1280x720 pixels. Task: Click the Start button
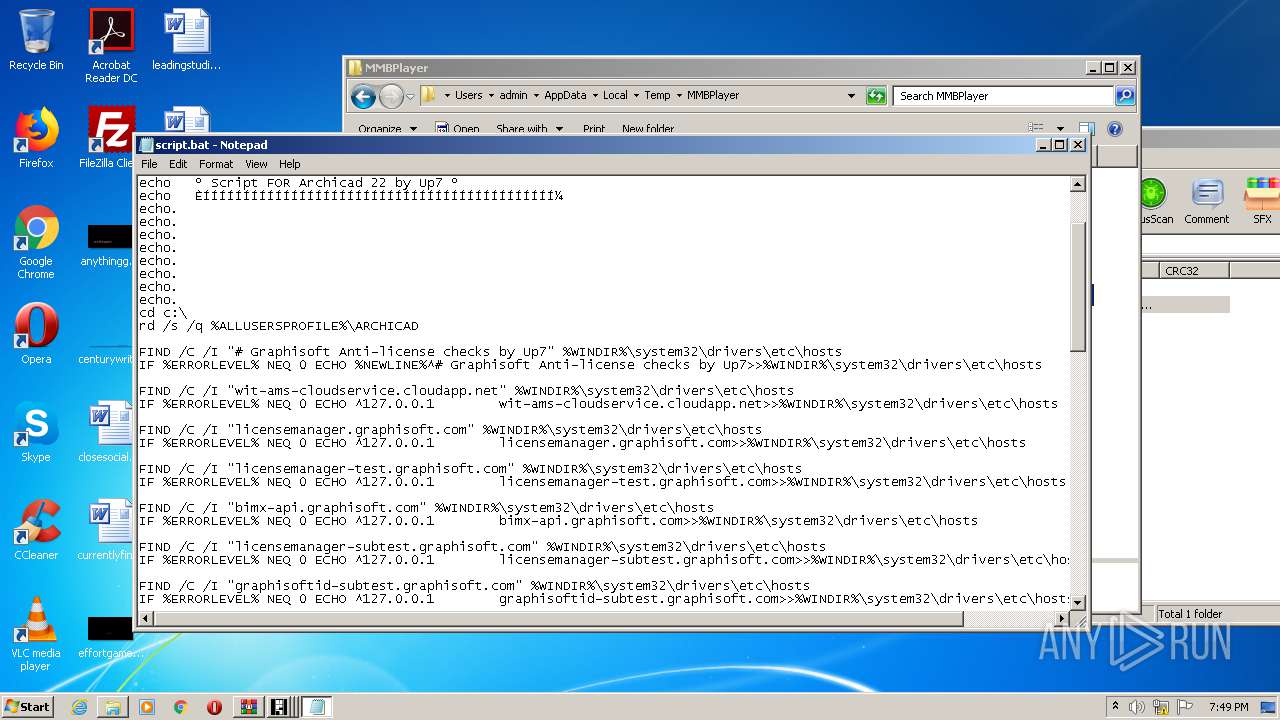point(28,706)
